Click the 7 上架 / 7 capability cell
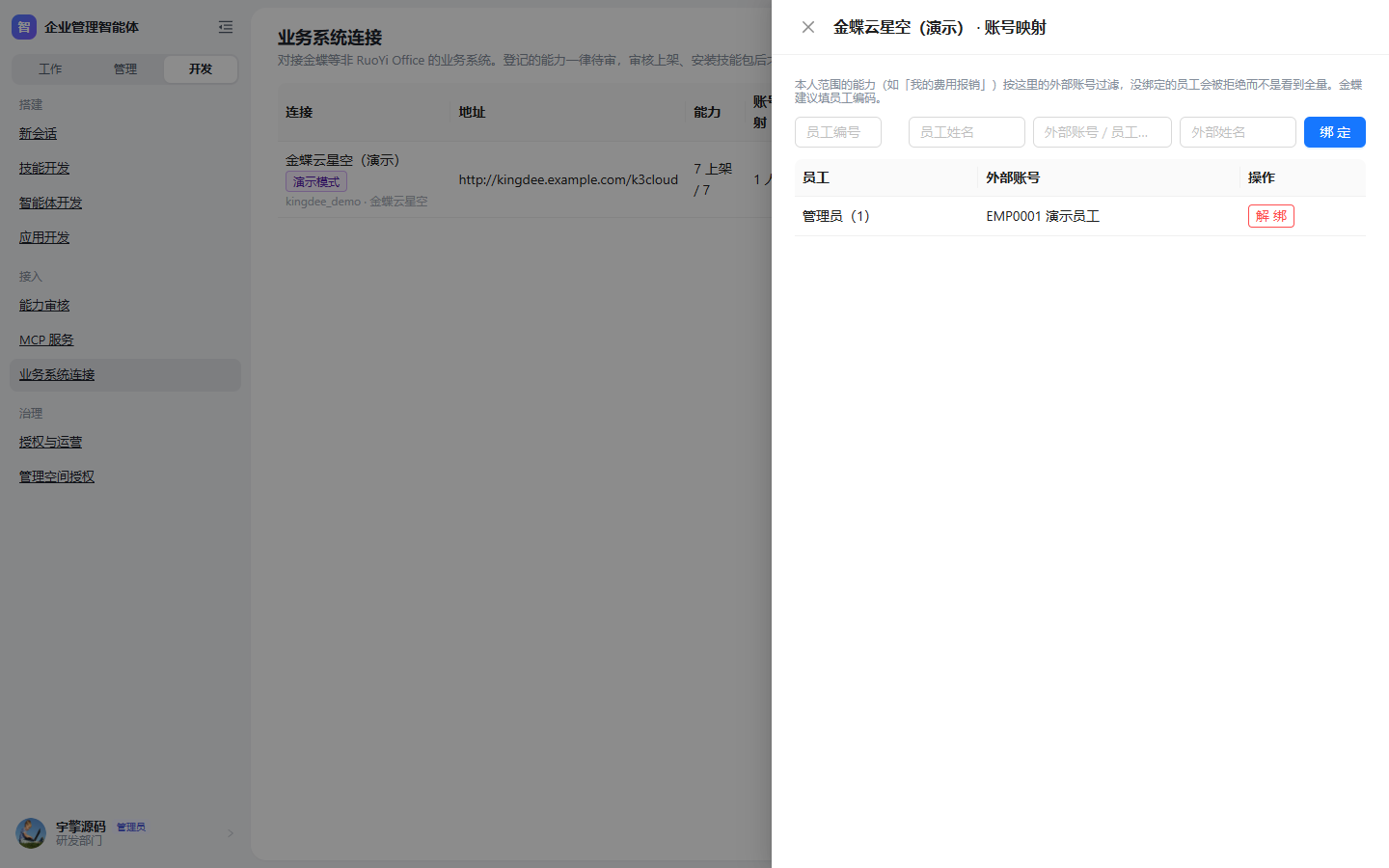The image size is (1389, 868). [x=713, y=179]
